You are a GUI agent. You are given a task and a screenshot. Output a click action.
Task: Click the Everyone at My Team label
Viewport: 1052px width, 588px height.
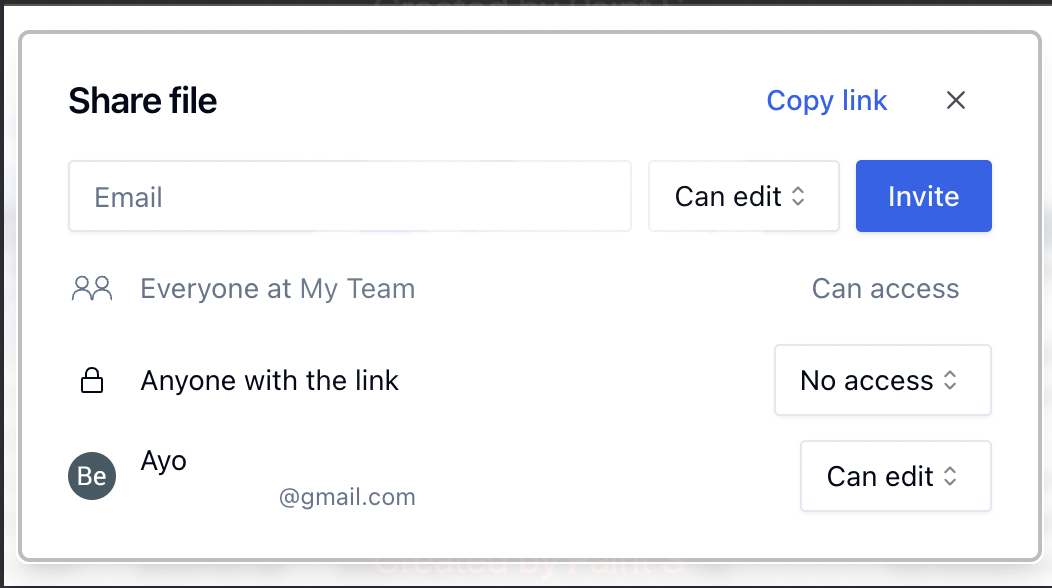(x=278, y=289)
